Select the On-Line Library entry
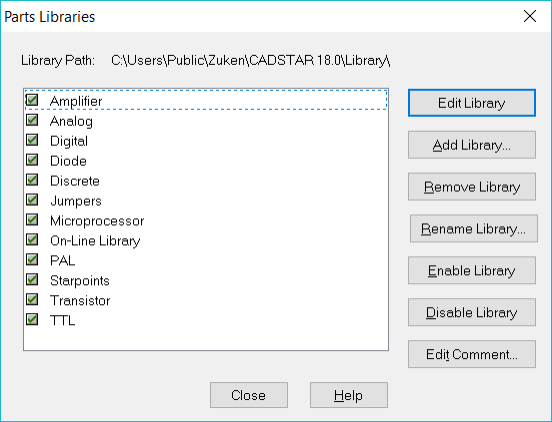 (95, 241)
